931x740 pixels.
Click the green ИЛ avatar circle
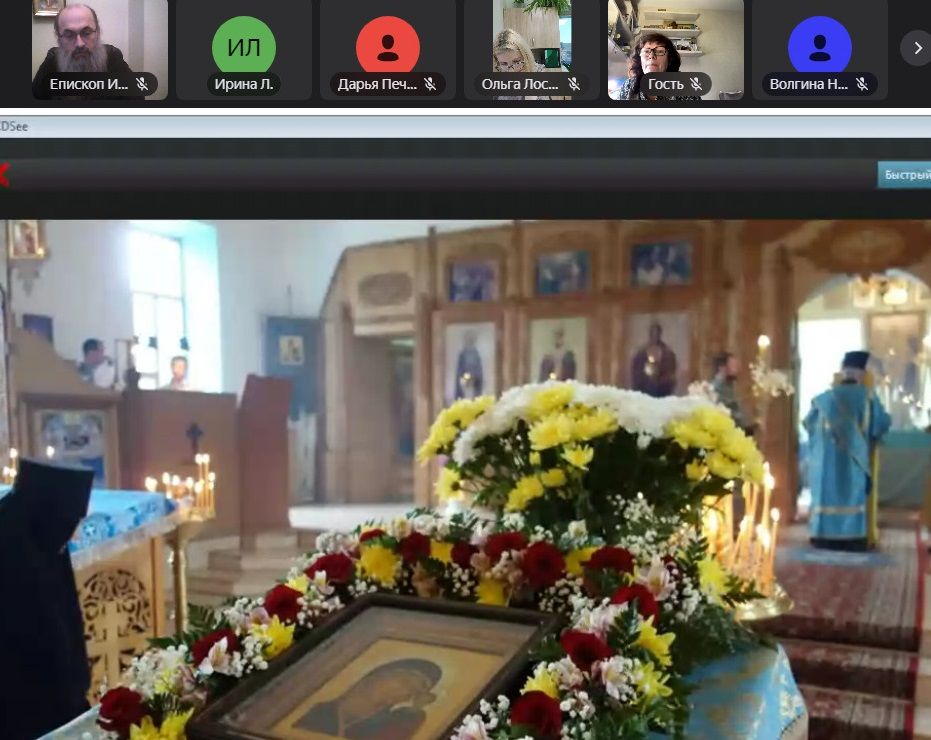243,47
